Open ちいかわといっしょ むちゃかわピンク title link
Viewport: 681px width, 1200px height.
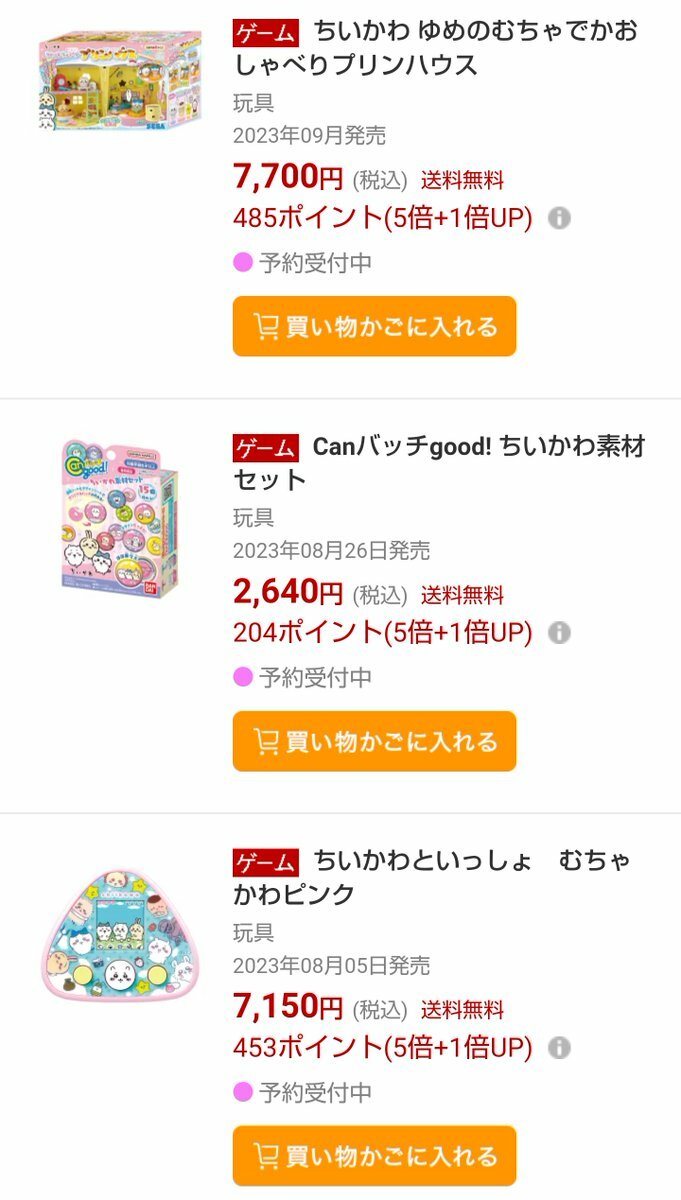coord(432,877)
